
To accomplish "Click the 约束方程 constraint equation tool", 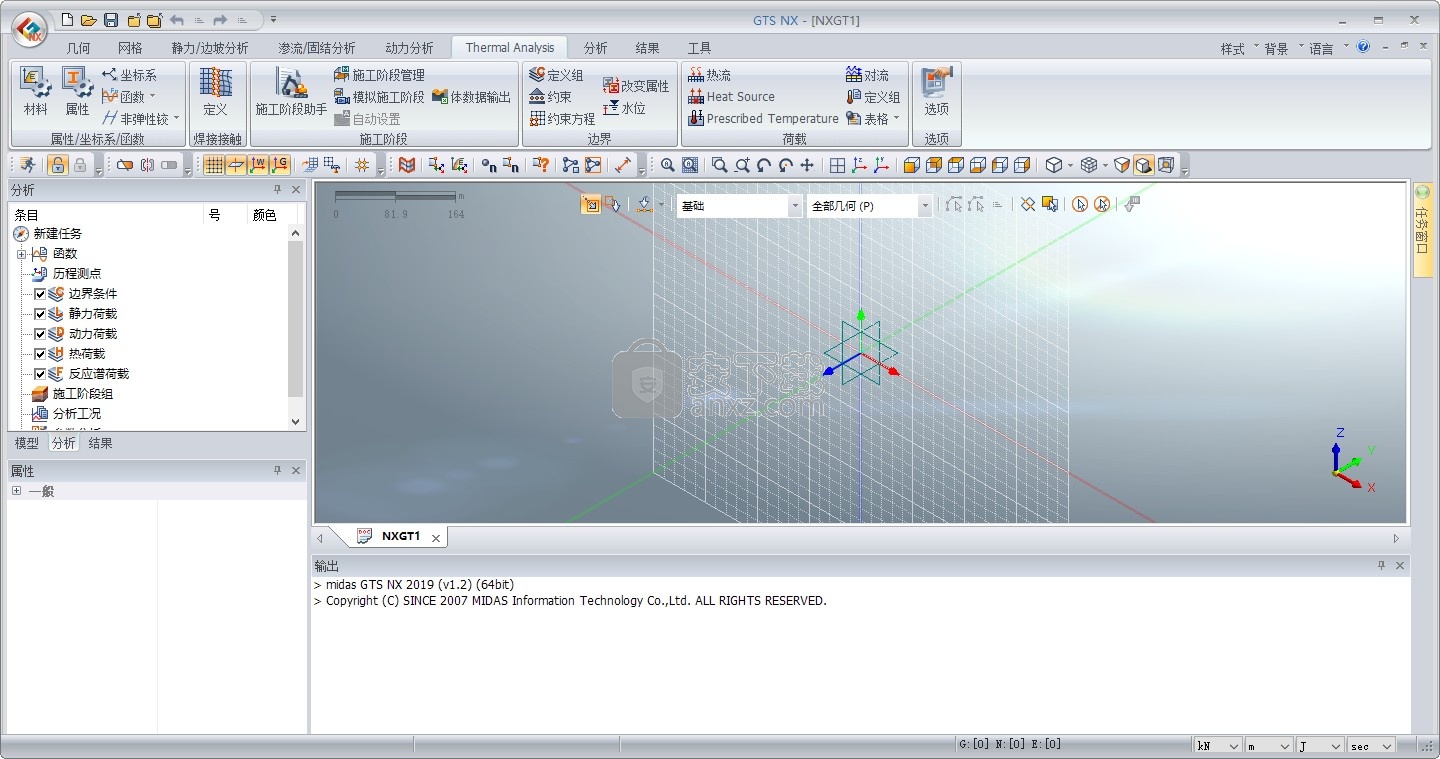I will pos(562,118).
